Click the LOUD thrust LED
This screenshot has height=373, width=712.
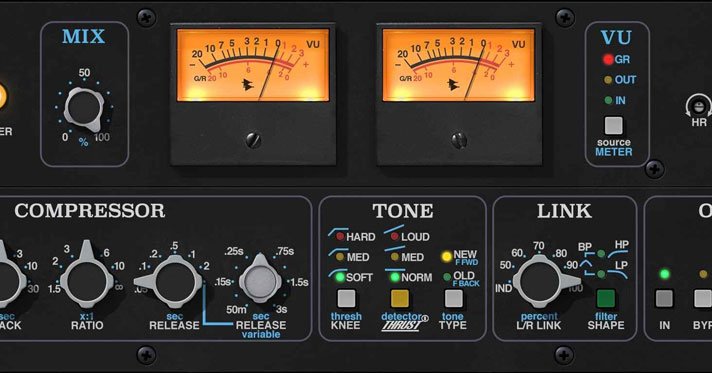pos(394,237)
